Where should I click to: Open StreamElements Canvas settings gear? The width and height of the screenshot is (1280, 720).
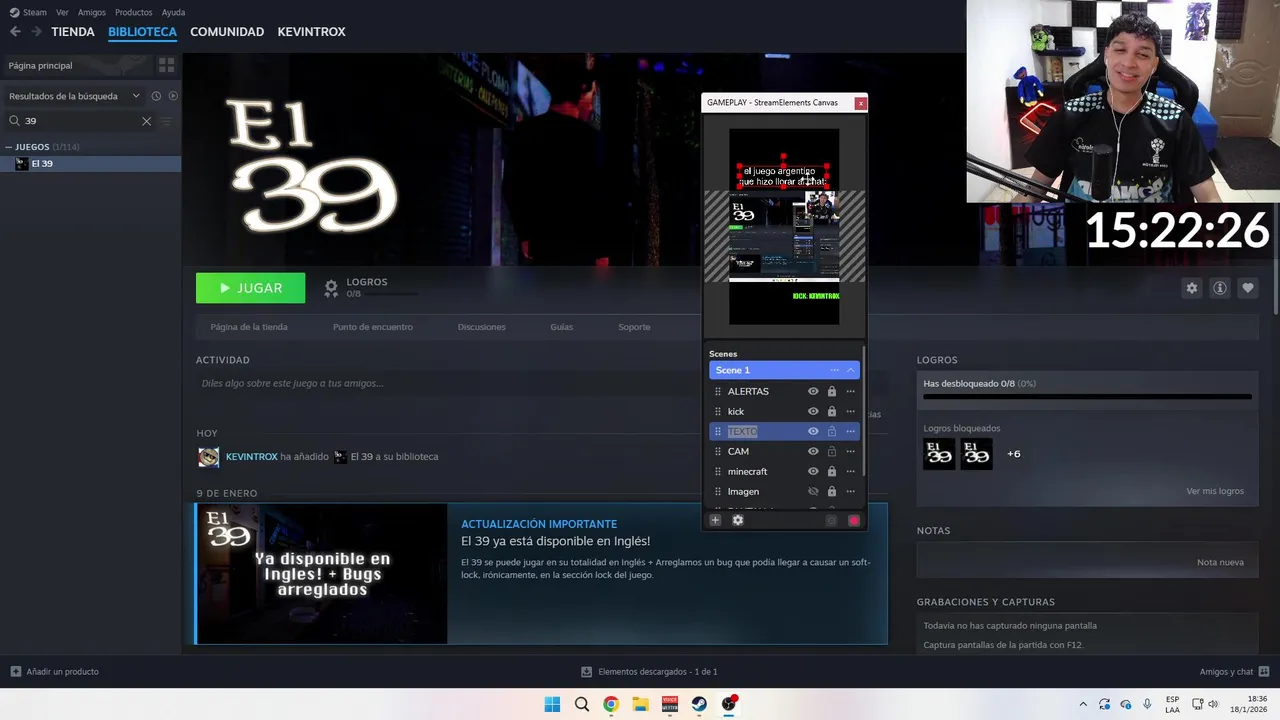click(738, 520)
